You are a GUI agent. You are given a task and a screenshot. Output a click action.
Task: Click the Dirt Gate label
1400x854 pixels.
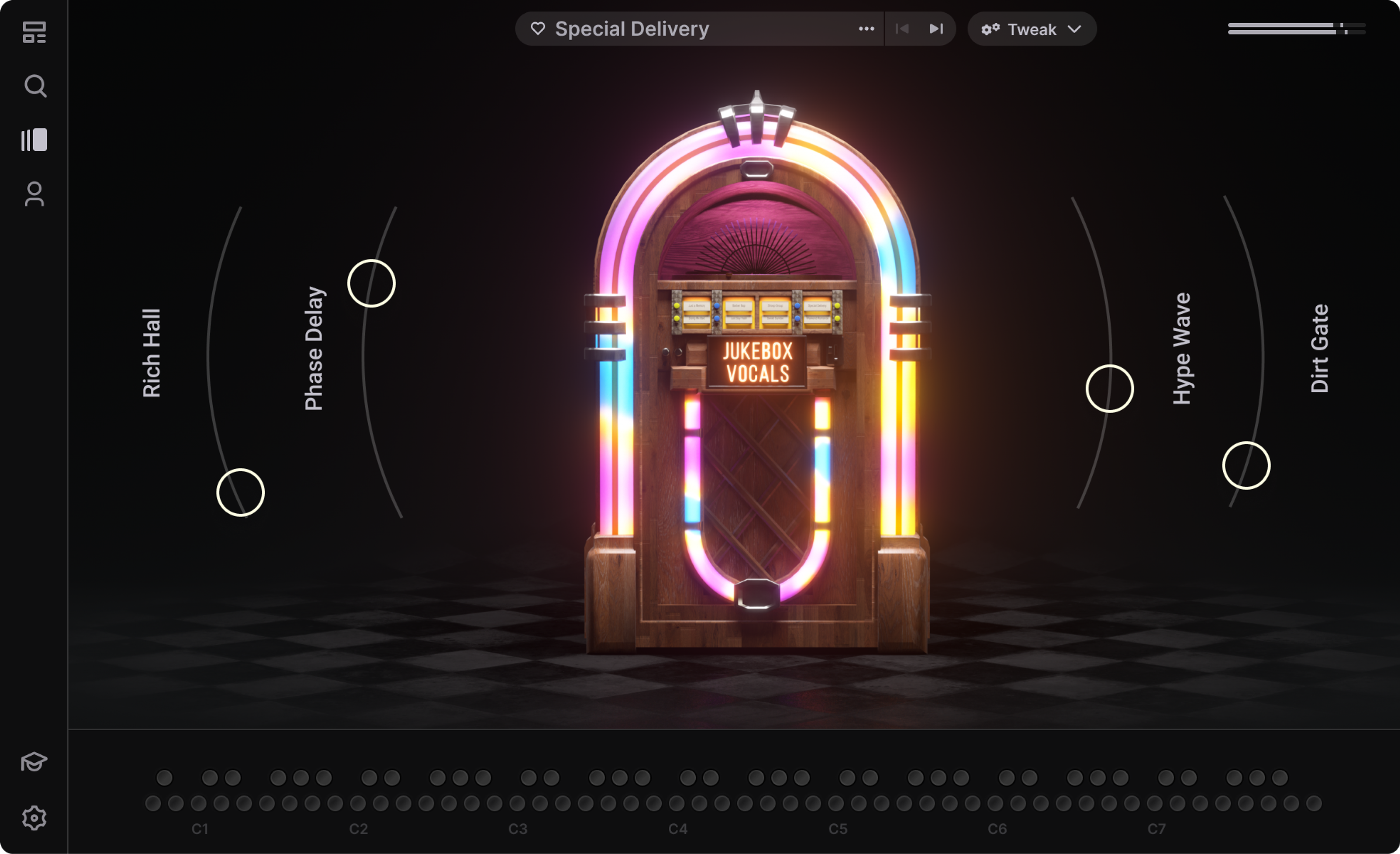[1319, 348]
